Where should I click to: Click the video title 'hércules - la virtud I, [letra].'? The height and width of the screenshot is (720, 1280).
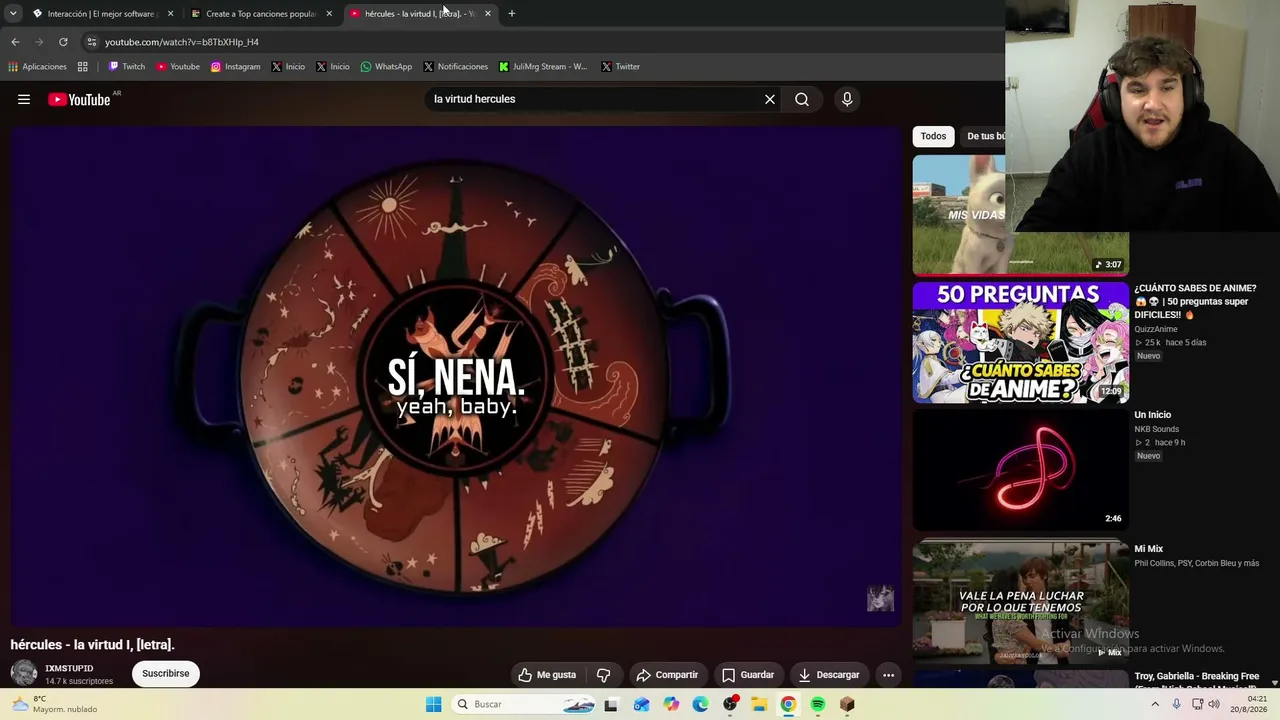point(92,645)
